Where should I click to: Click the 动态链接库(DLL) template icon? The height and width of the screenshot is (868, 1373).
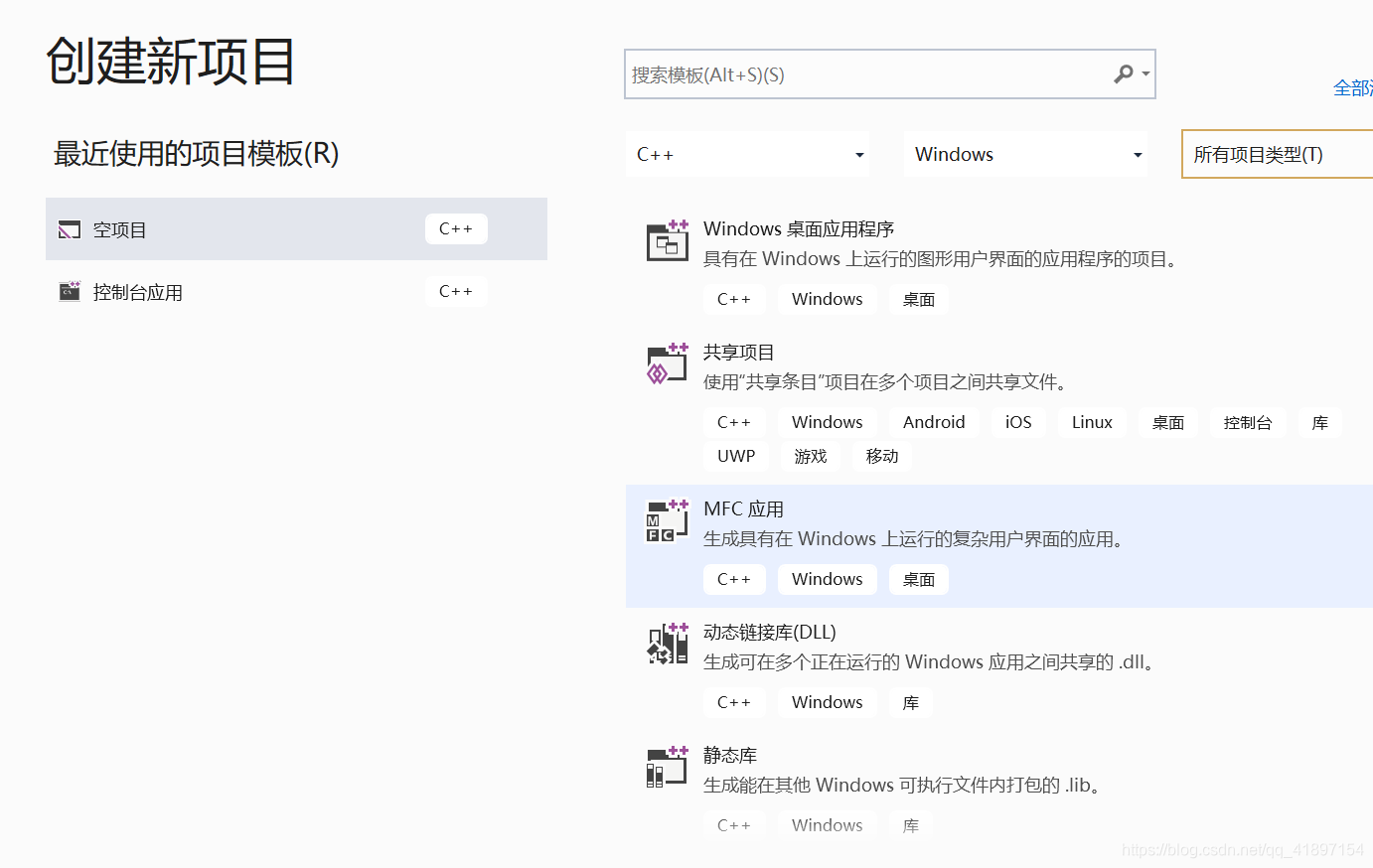pos(667,644)
